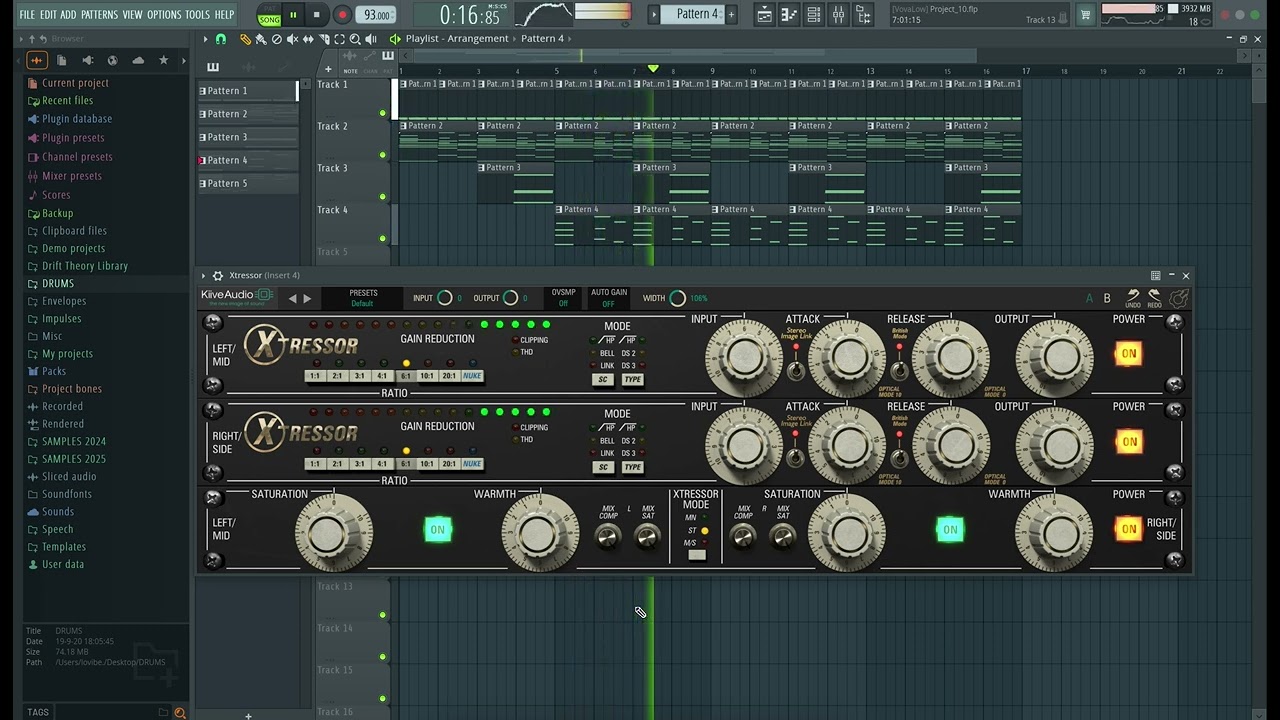
Task: Click the record button in transport
Action: tap(342, 15)
